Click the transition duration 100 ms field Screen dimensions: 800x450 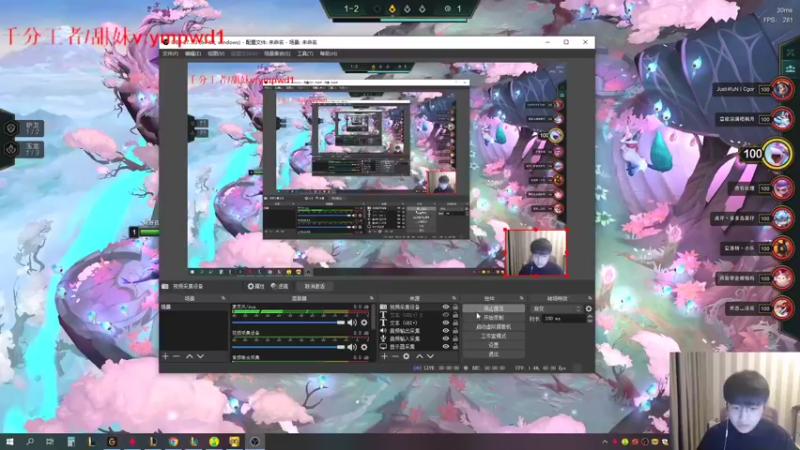(563, 318)
